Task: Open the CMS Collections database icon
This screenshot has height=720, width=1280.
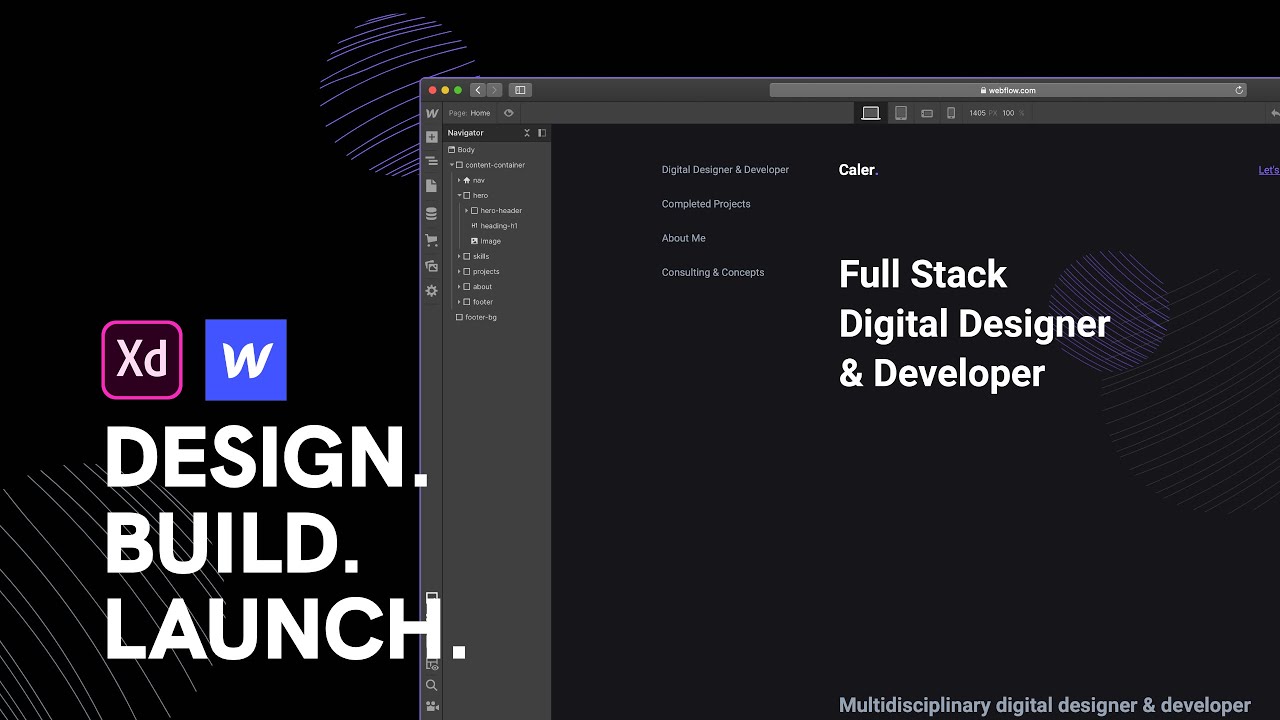Action: [x=432, y=214]
